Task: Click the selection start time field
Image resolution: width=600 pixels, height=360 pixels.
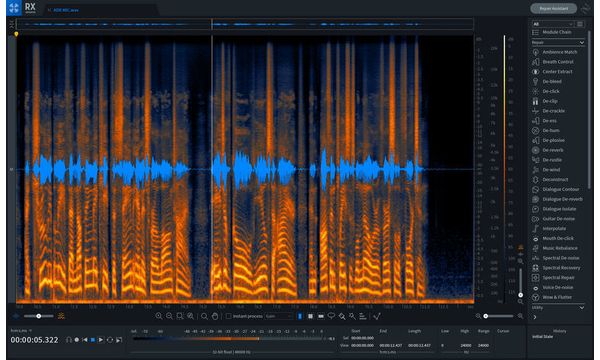Action: point(362,338)
